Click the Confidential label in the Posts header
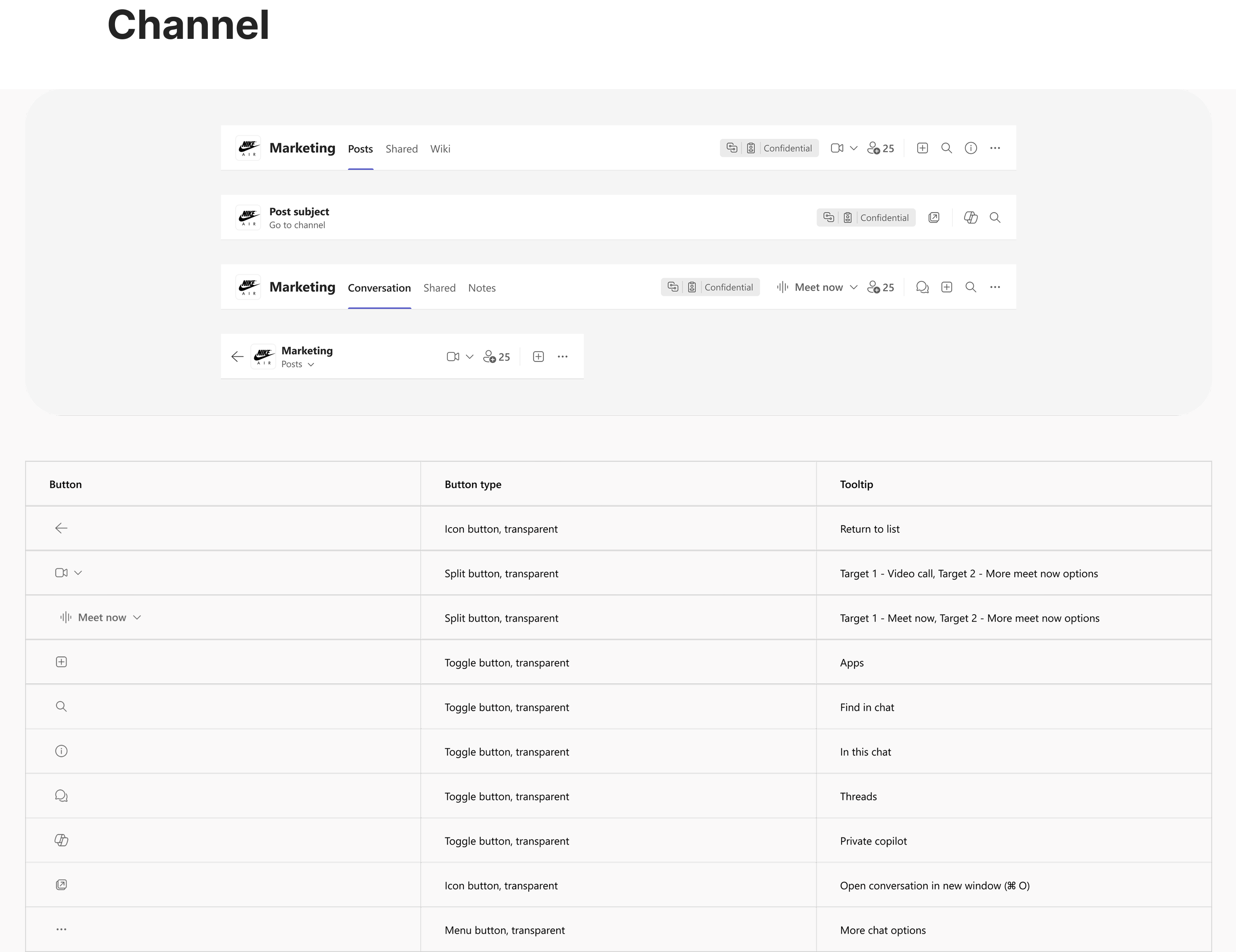 pos(787,148)
